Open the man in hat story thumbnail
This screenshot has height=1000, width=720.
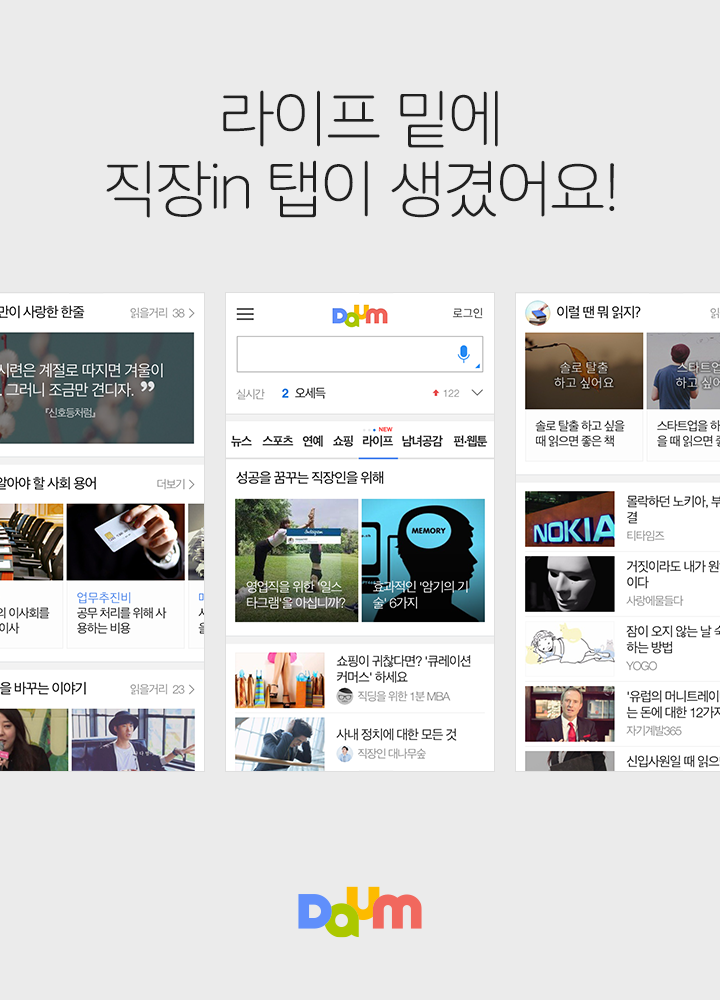133,740
